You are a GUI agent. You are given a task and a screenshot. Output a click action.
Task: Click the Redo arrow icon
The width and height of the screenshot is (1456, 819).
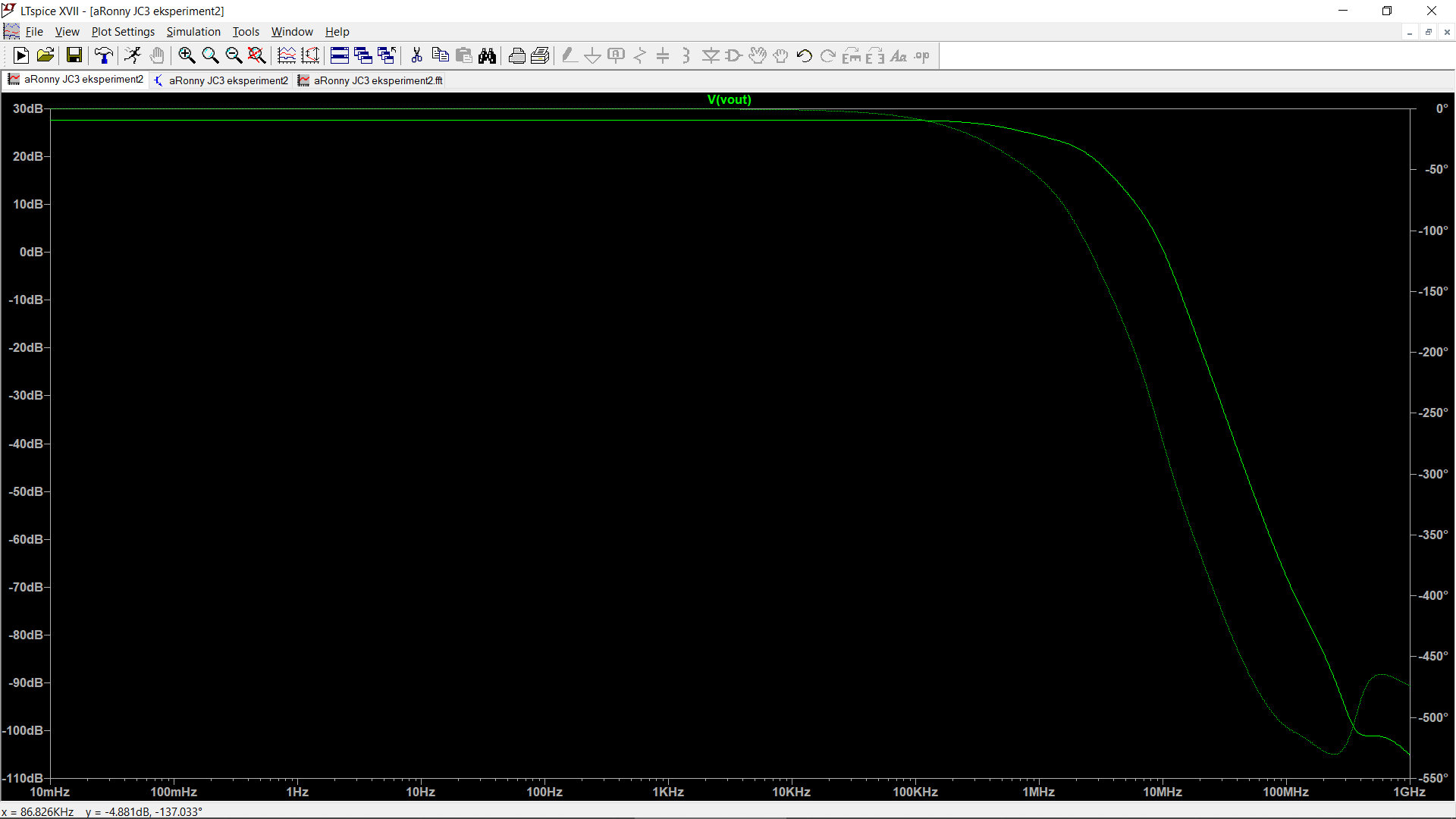click(828, 55)
